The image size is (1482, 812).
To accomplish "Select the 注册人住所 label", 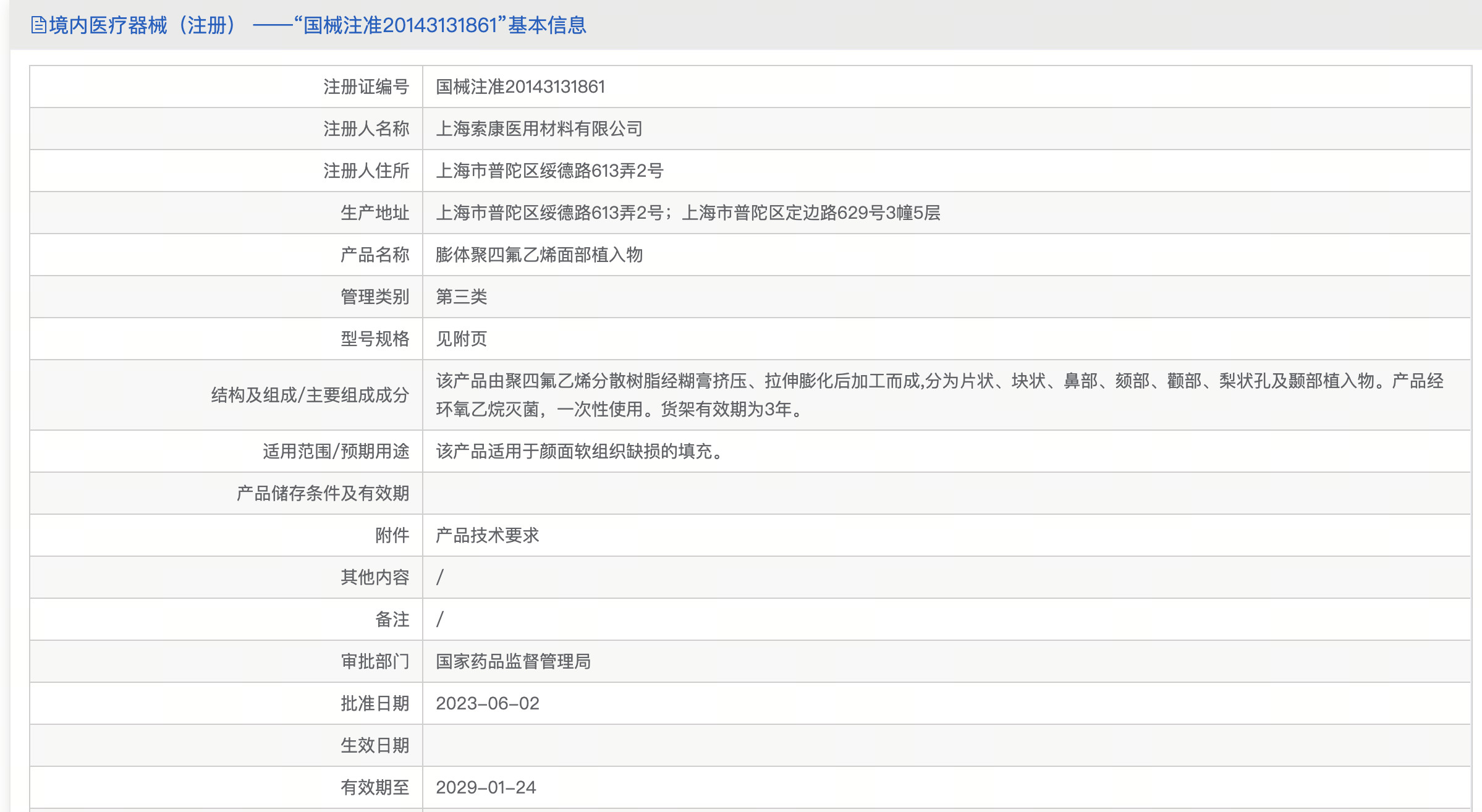I will click(x=366, y=171).
